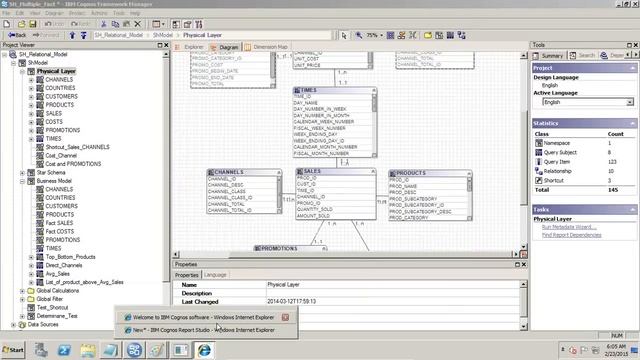The height and width of the screenshot is (360, 640).
Task: Open the view layout dropdown arrow in top toolbar
Action: coord(163,24)
